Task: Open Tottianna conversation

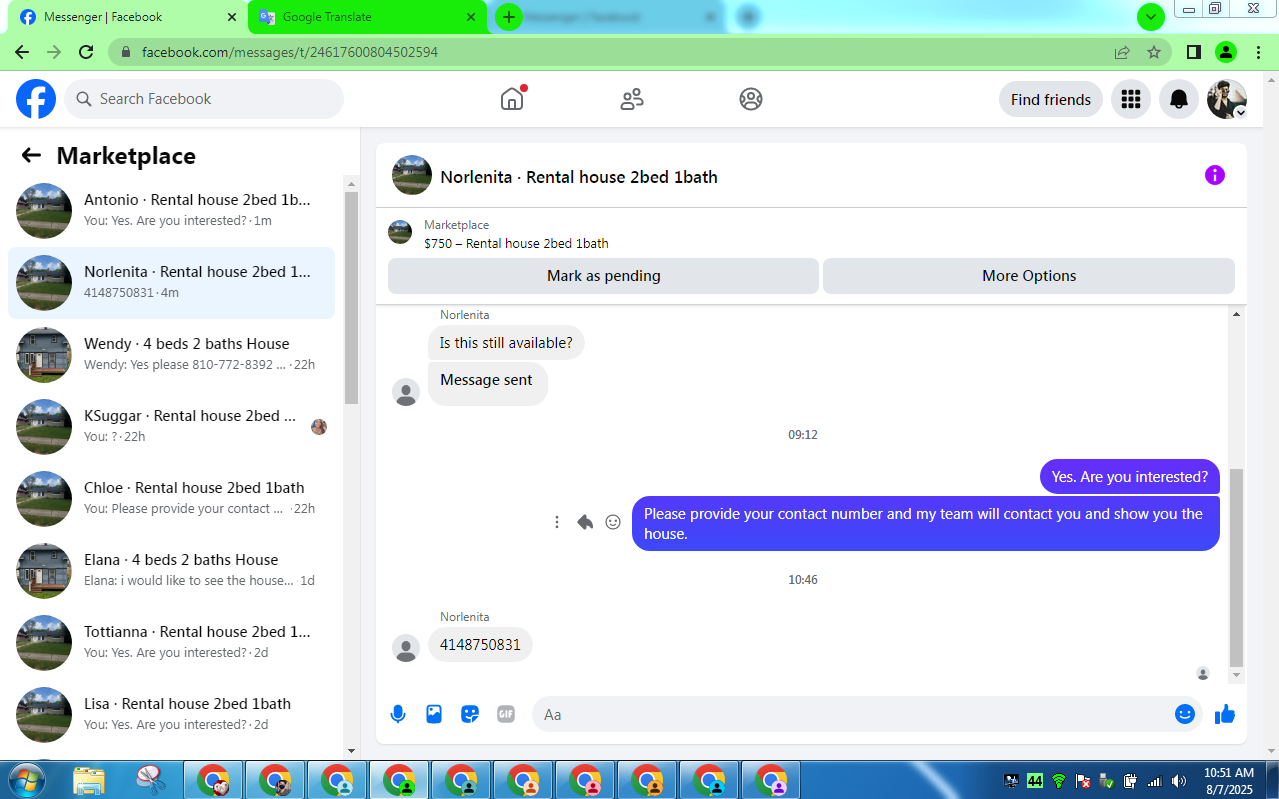Action: 172,643
